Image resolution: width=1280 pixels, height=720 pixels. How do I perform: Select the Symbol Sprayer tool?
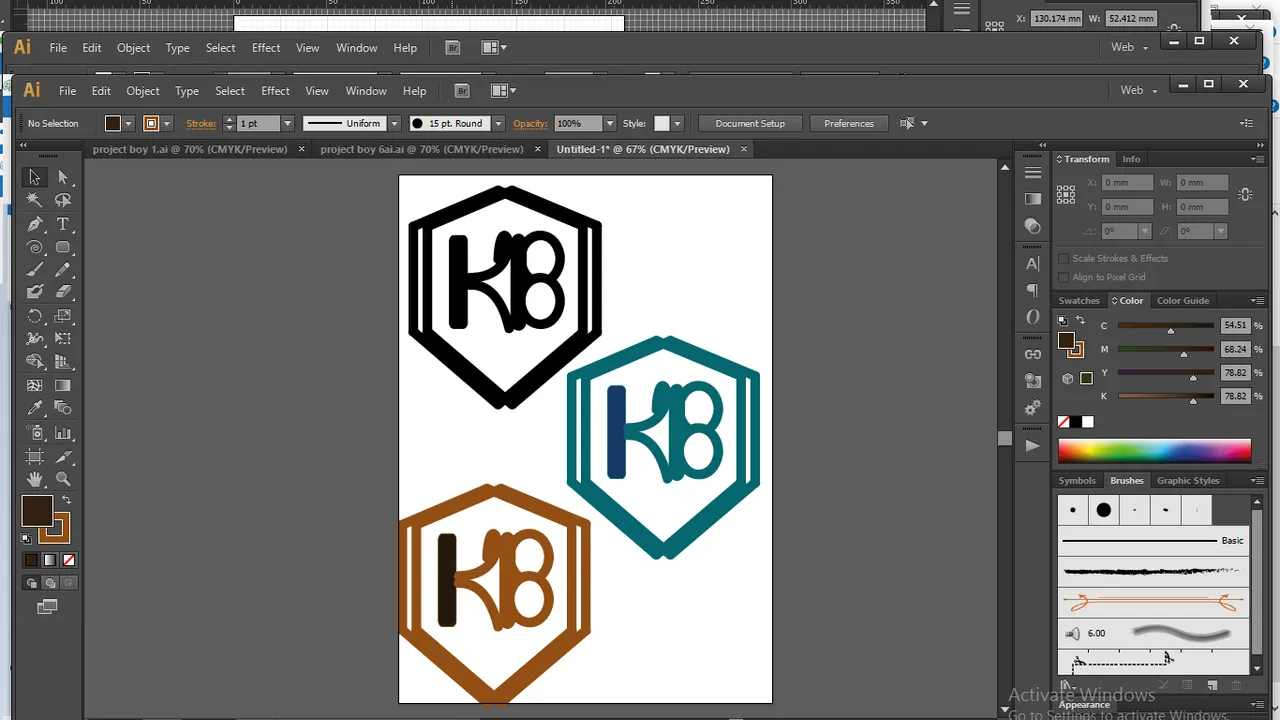click(x=35, y=433)
